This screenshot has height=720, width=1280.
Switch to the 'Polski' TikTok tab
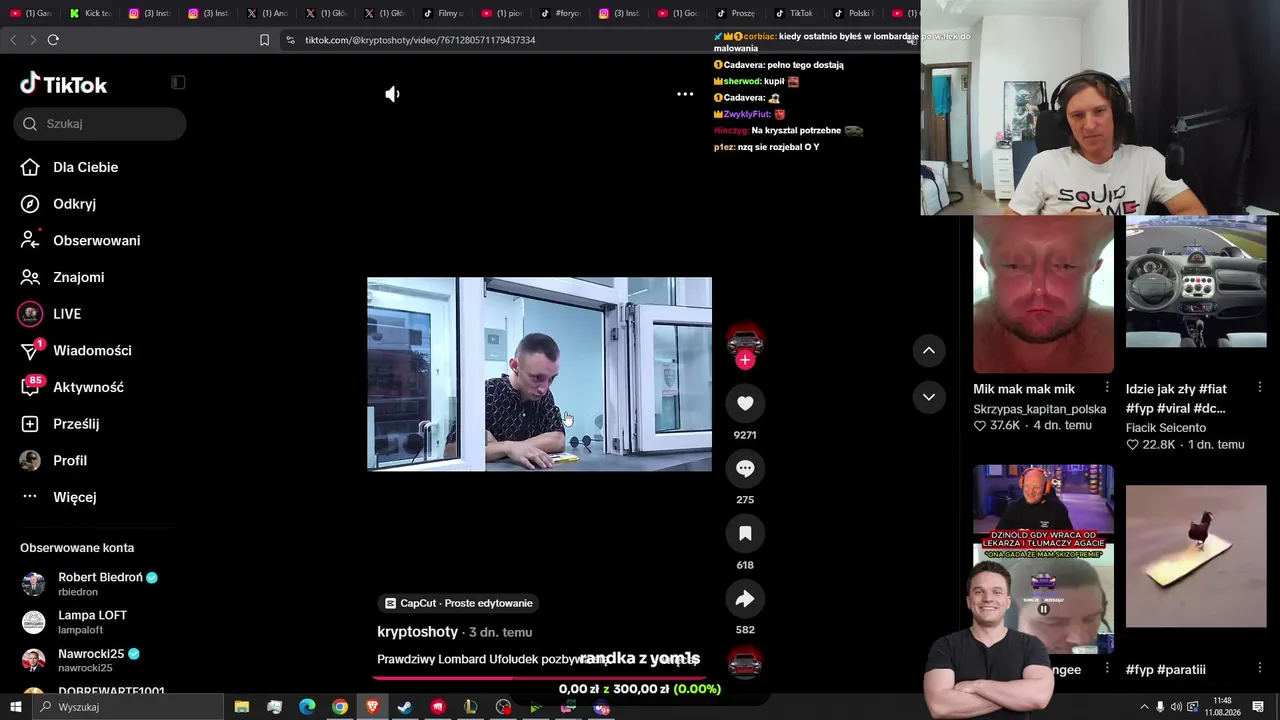854,13
